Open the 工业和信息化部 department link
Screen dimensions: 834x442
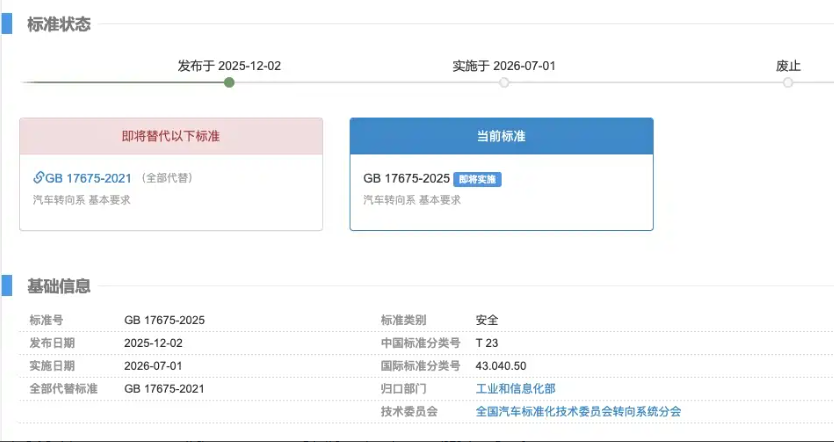tap(515, 388)
